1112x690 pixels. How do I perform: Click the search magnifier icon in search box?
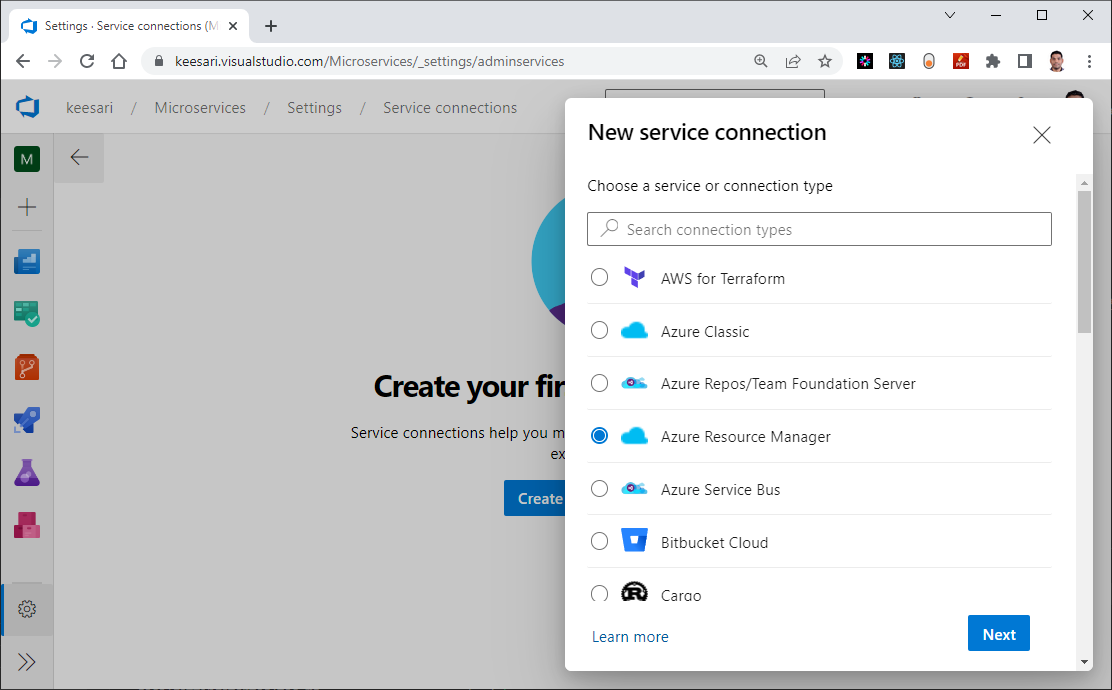pos(609,228)
